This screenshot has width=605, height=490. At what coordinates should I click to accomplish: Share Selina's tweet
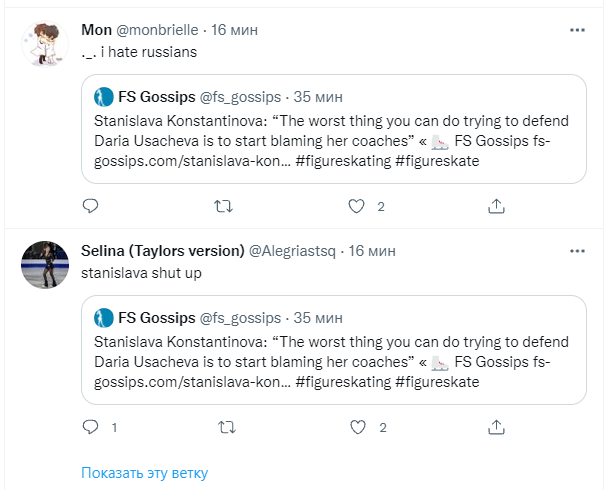coord(495,427)
